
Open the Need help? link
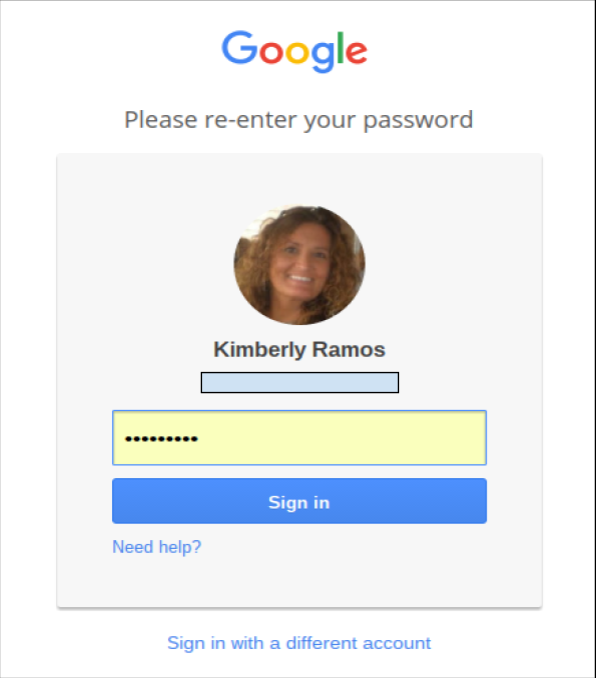[x=157, y=547]
